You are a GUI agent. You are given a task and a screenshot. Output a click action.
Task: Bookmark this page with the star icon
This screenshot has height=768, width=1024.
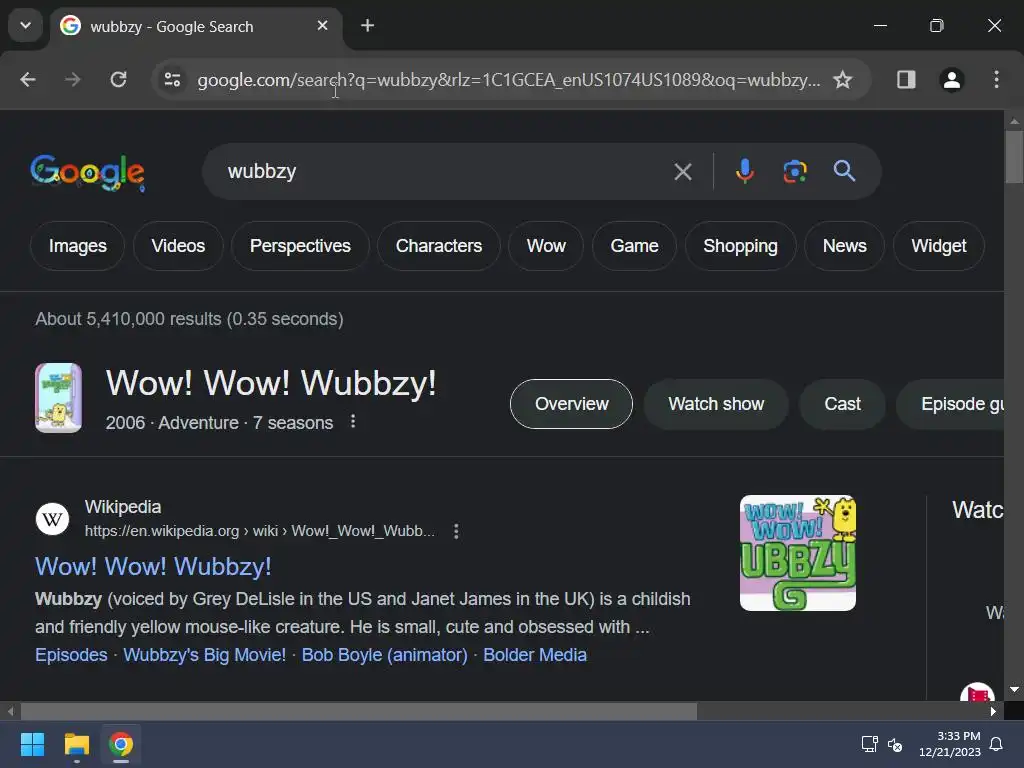coord(842,80)
